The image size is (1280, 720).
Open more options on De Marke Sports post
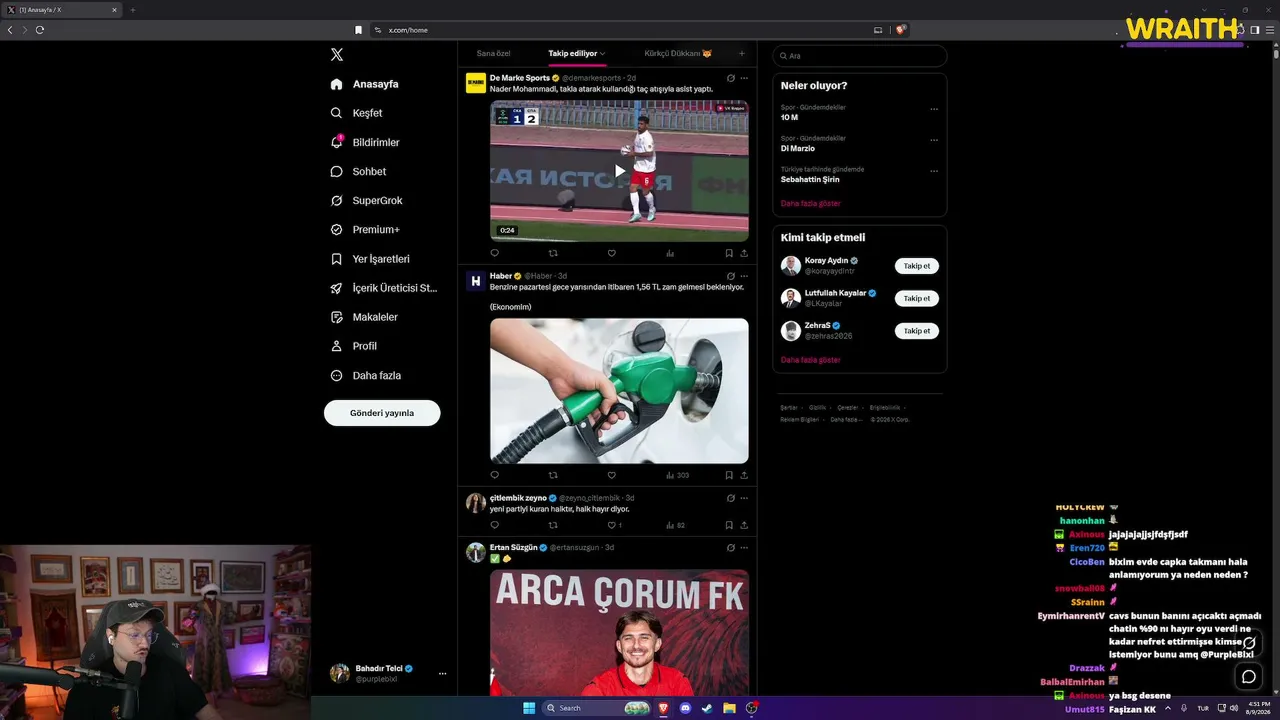pos(744,78)
